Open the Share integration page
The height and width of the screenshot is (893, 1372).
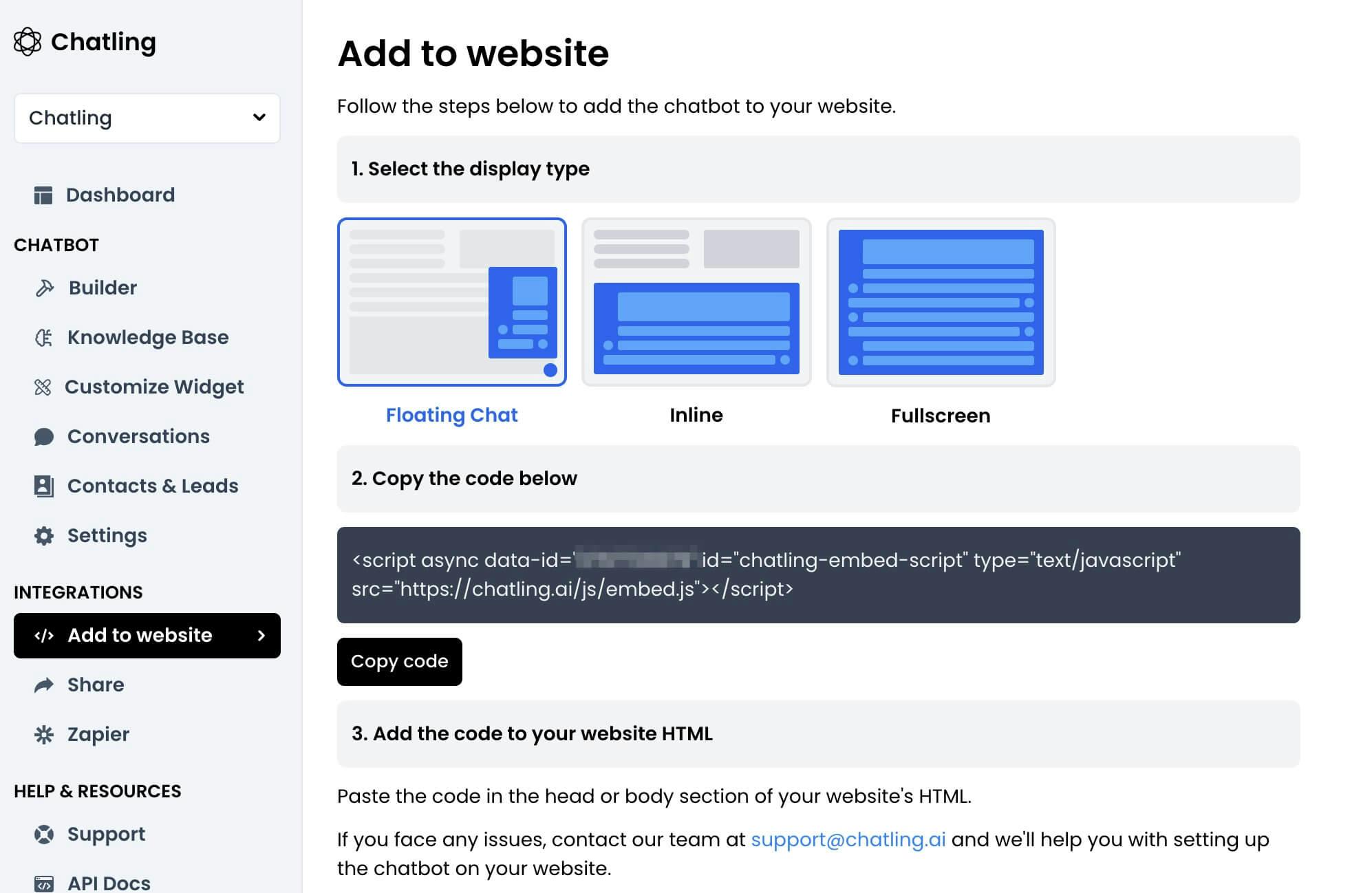[96, 685]
